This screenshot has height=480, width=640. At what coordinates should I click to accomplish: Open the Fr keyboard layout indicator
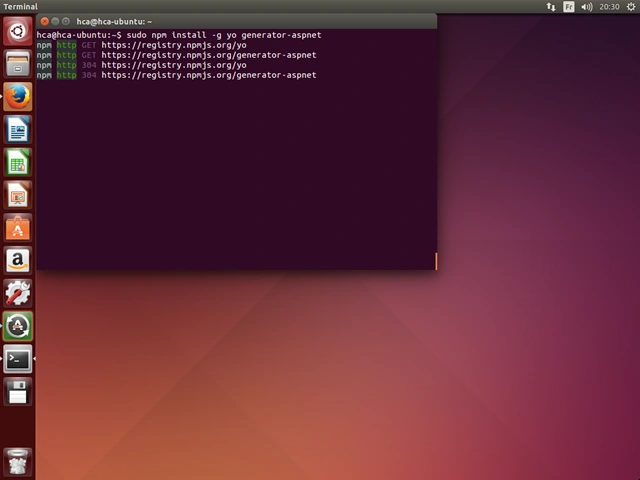(x=569, y=7)
